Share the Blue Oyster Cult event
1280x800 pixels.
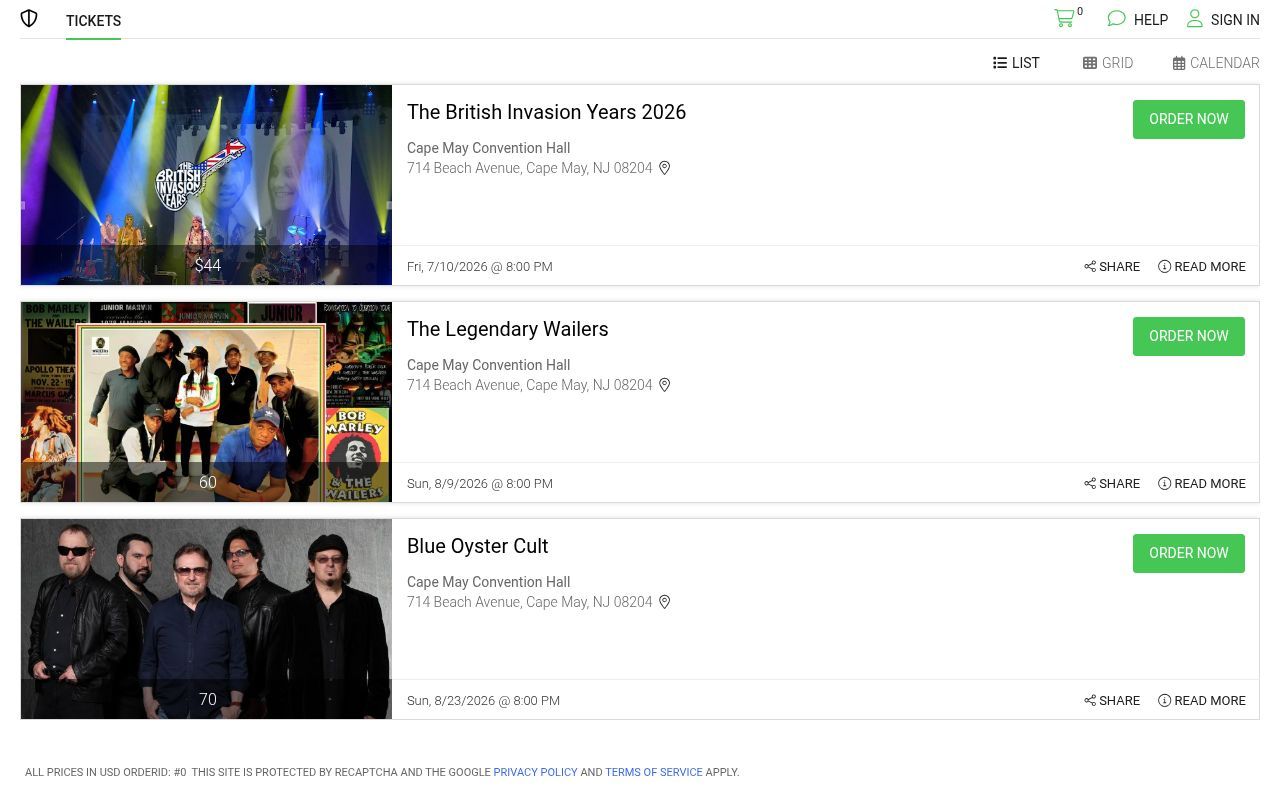tap(1112, 701)
